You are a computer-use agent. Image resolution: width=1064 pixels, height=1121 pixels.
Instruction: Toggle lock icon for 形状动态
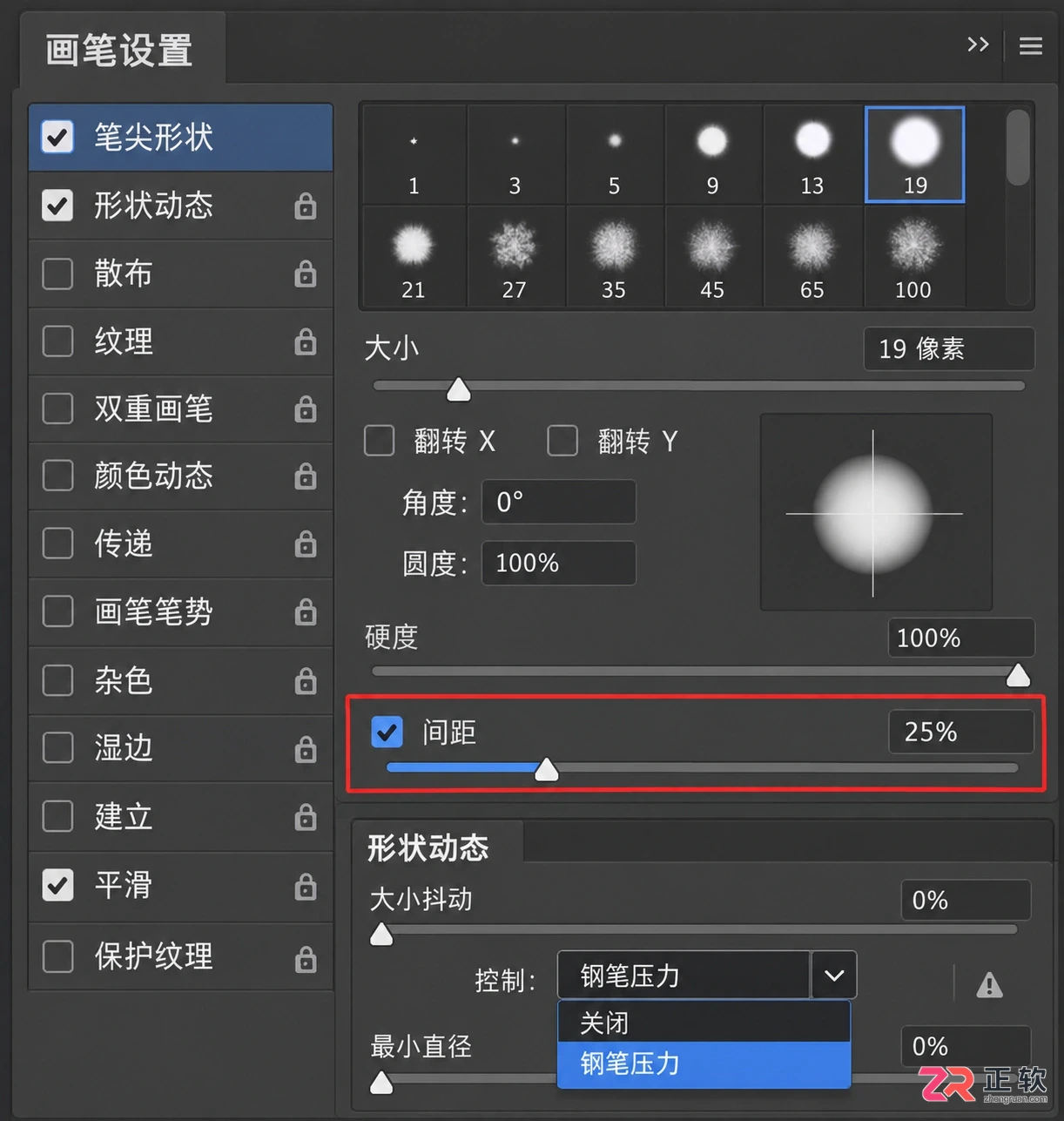pyautogui.click(x=306, y=206)
